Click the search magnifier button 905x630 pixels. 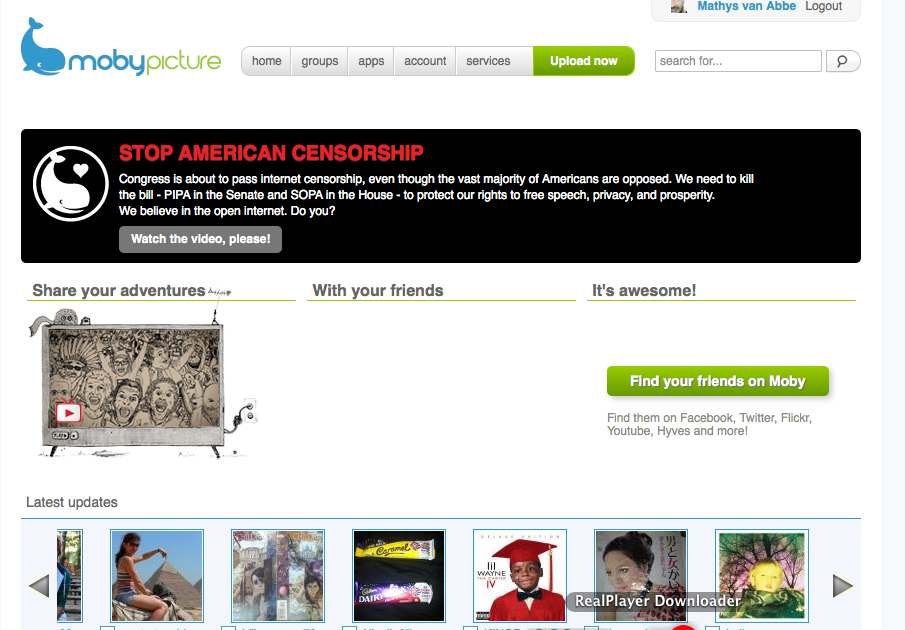pos(843,61)
